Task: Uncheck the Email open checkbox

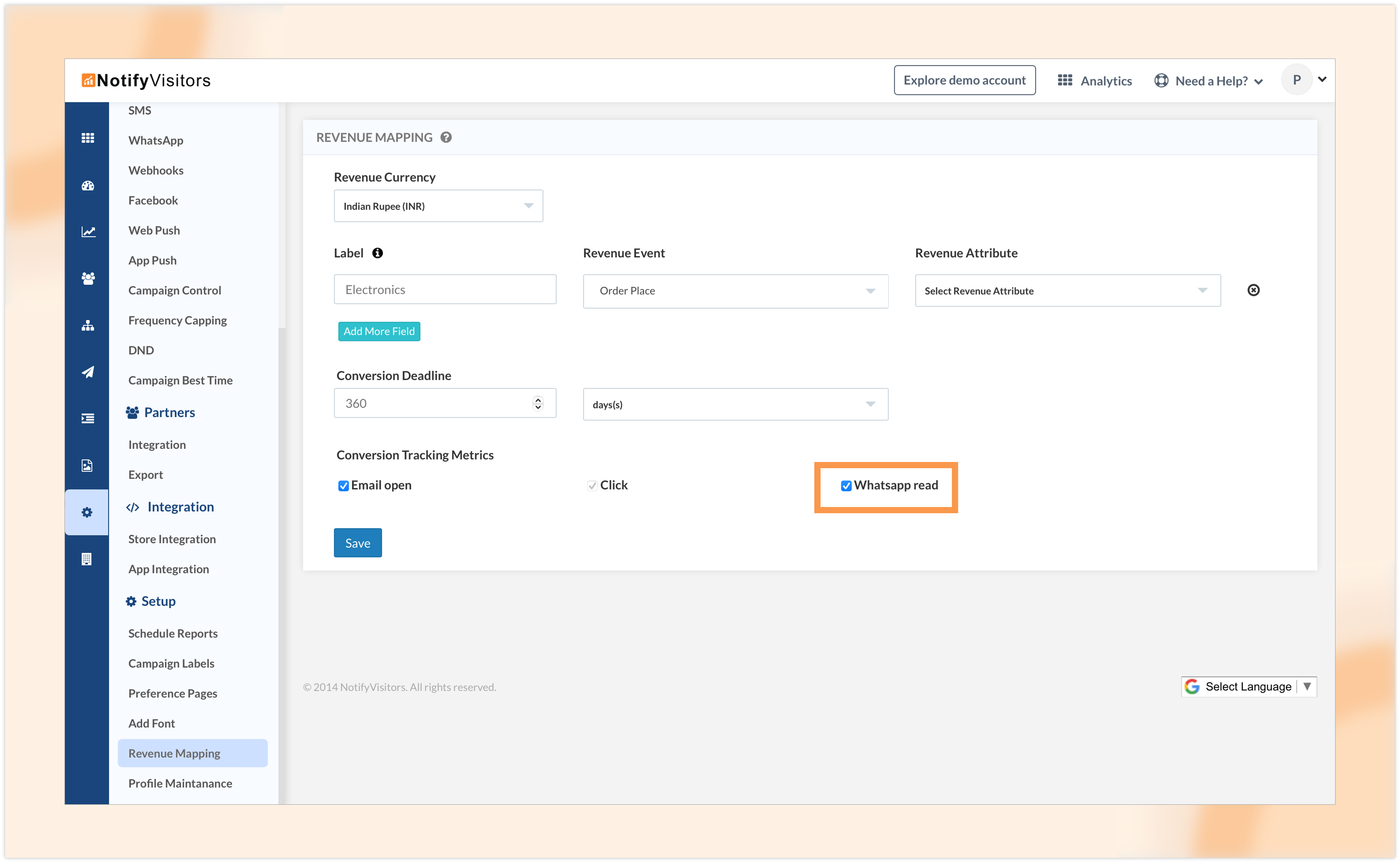Action: pyautogui.click(x=343, y=486)
